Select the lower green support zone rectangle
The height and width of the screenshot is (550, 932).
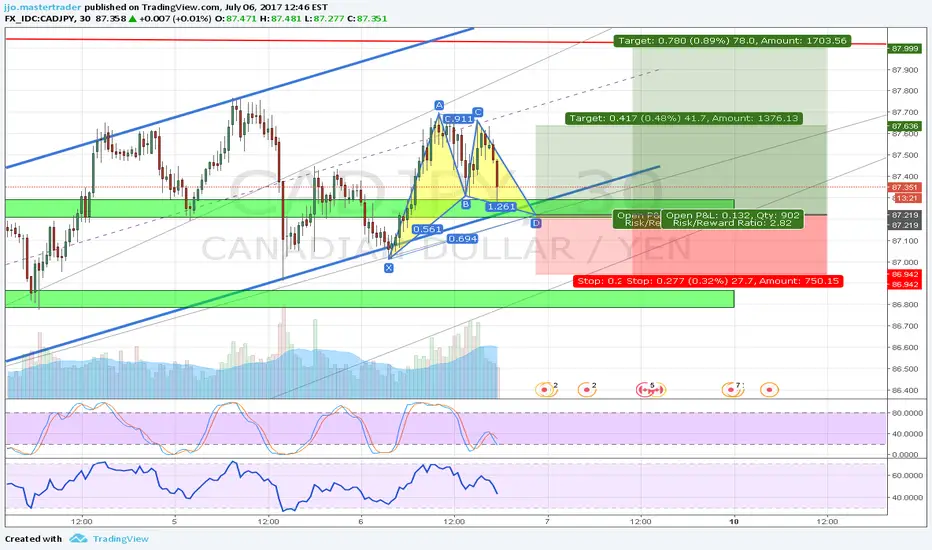tap(370, 299)
